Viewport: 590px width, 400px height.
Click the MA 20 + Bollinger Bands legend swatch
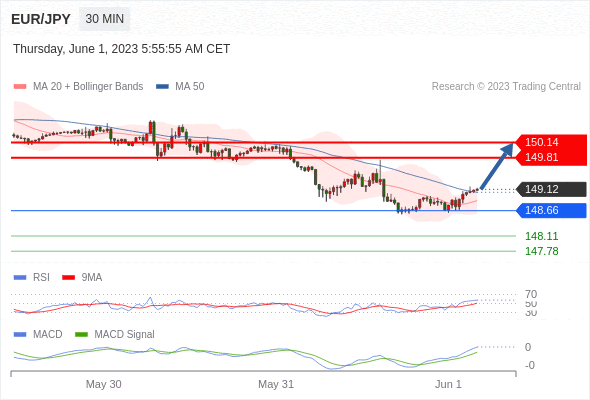pos(20,87)
